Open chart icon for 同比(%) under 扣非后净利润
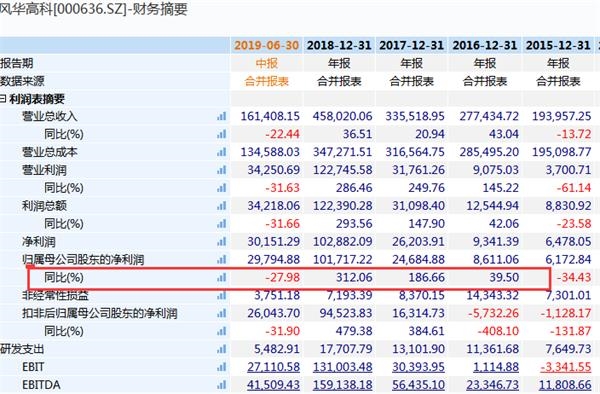 pos(222,331)
